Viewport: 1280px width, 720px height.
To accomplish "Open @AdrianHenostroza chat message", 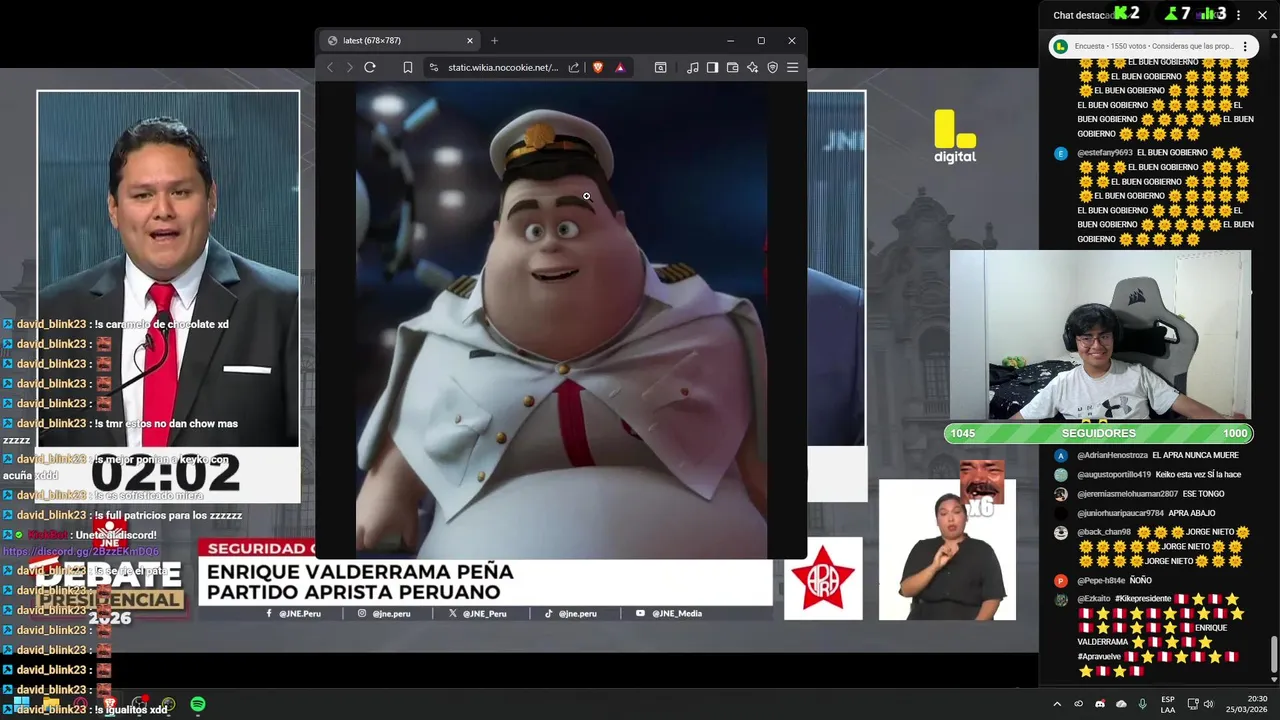I will point(1157,455).
